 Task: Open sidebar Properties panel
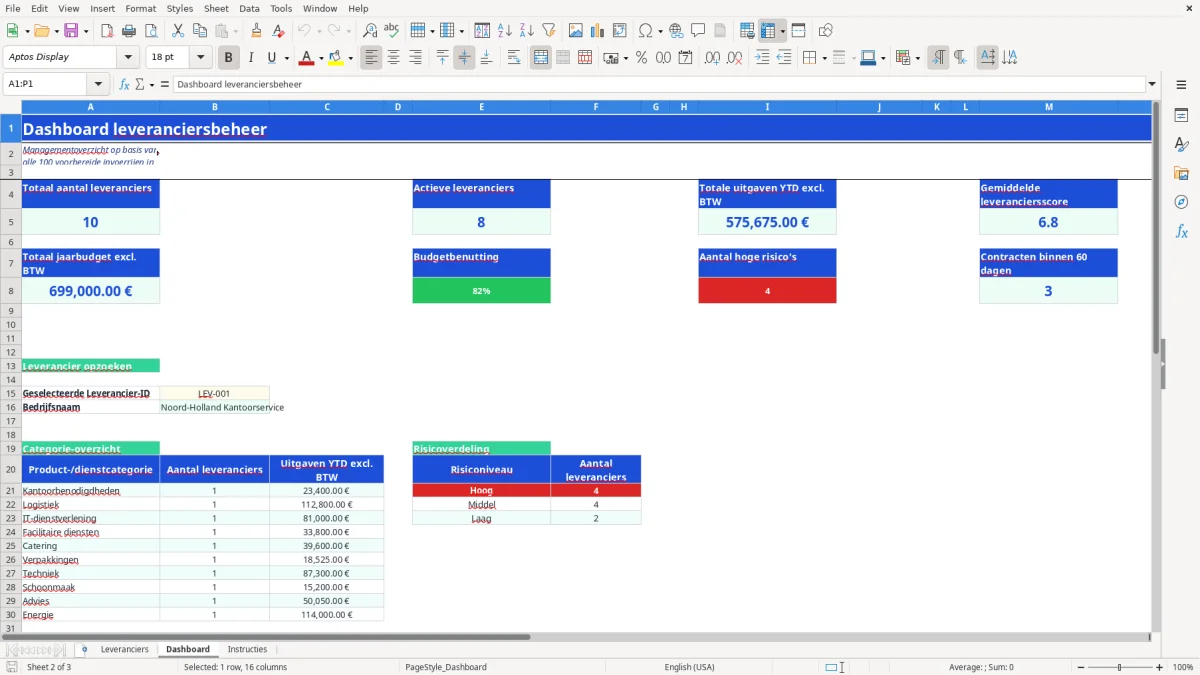1181,115
